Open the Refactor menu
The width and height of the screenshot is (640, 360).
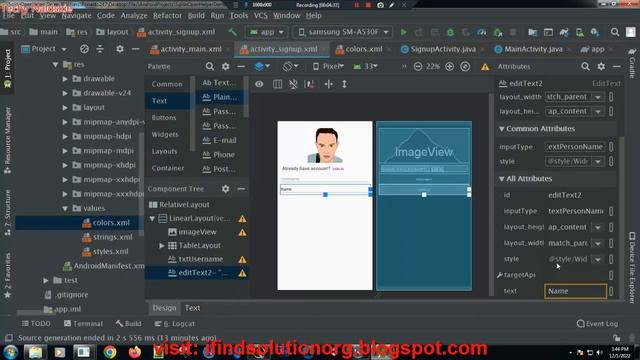click(x=167, y=16)
